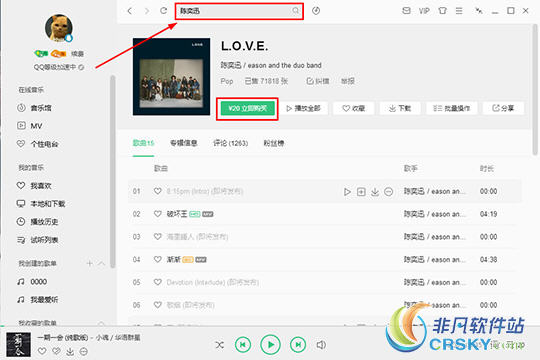Play track 01 with its play icon
This screenshot has width=540, height=360.
point(347,192)
